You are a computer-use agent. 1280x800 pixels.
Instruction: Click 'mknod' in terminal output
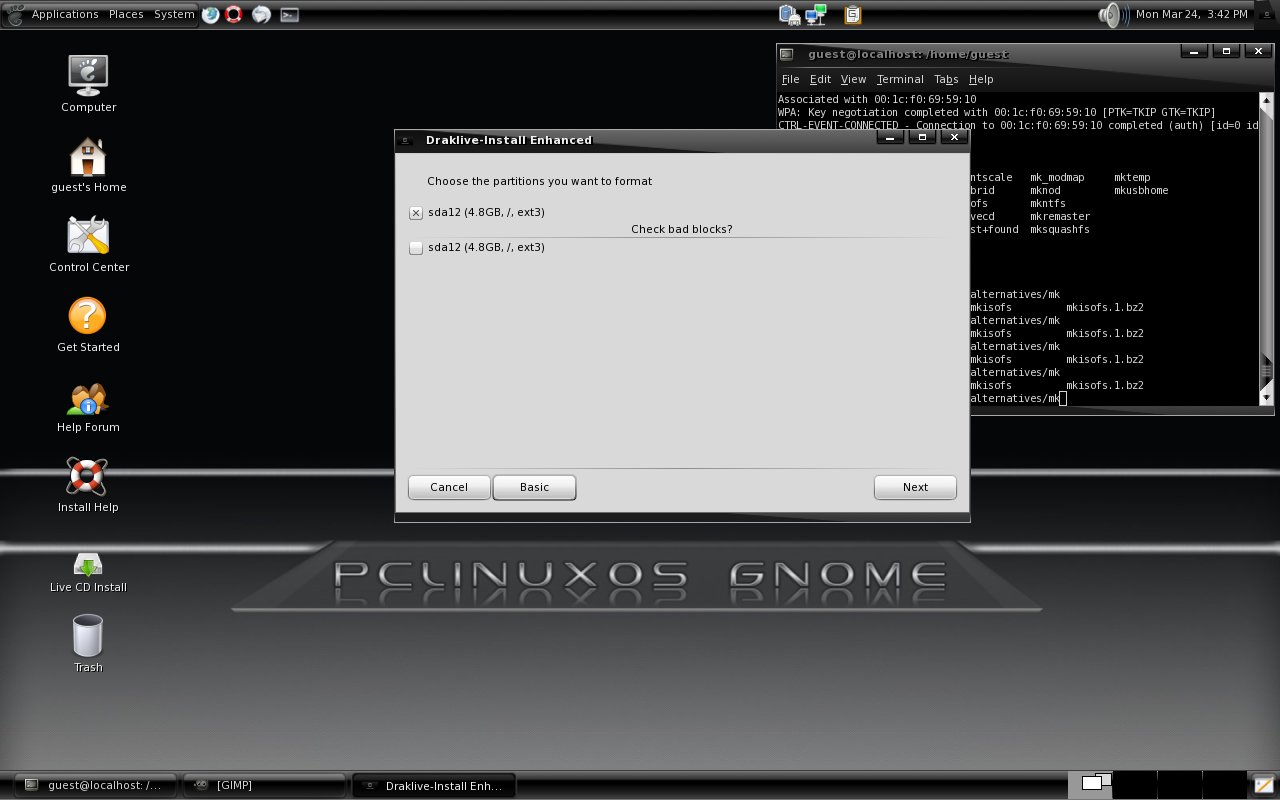click(x=1045, y=190)
